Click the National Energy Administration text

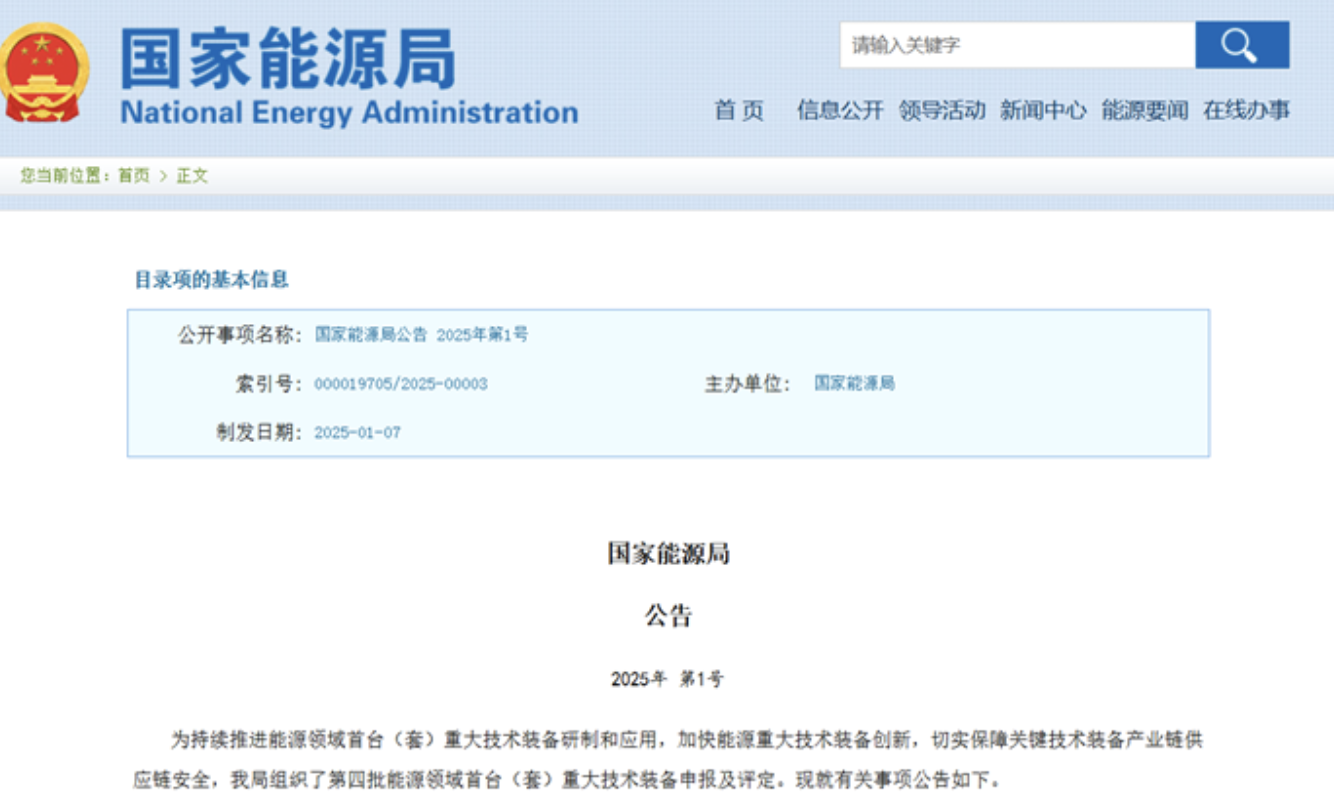coord(349,112)
